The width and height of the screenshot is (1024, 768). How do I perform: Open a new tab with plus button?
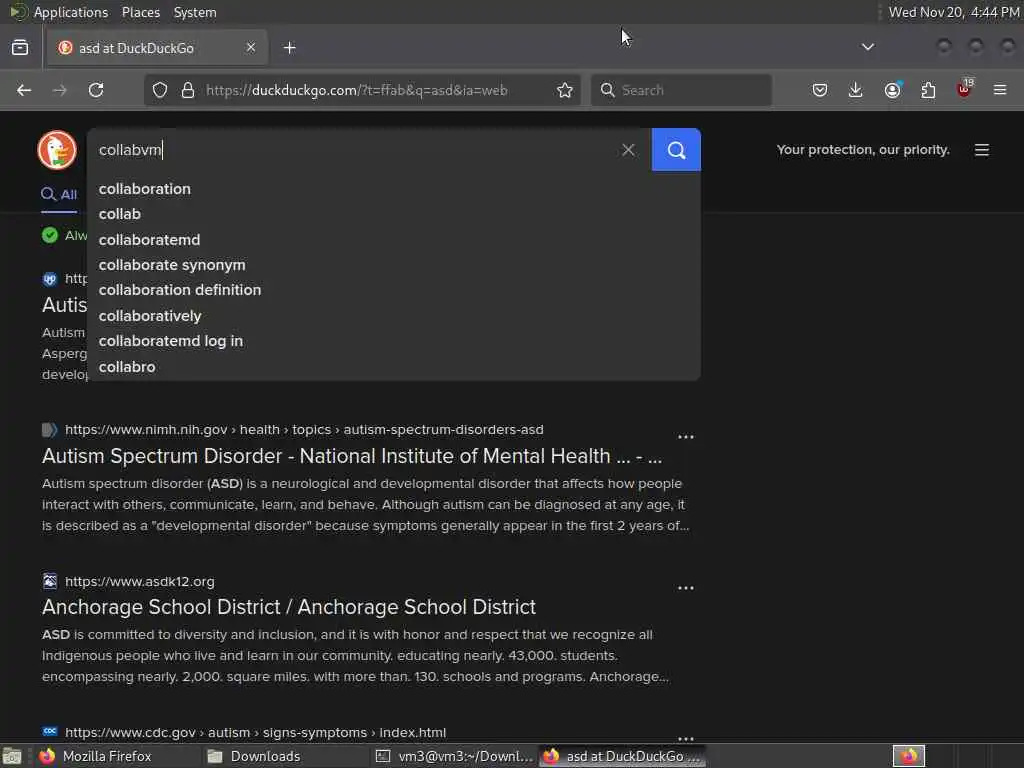tap(290, 48)
